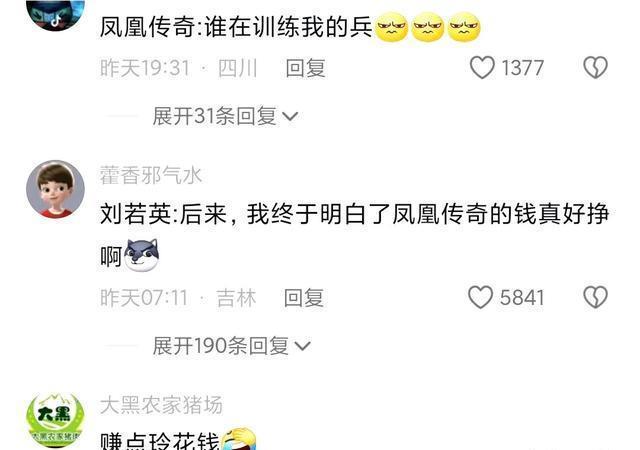Screen dimensions: 640x450
Task: Reply to the 吉林 comment
Action: [304, 297]
